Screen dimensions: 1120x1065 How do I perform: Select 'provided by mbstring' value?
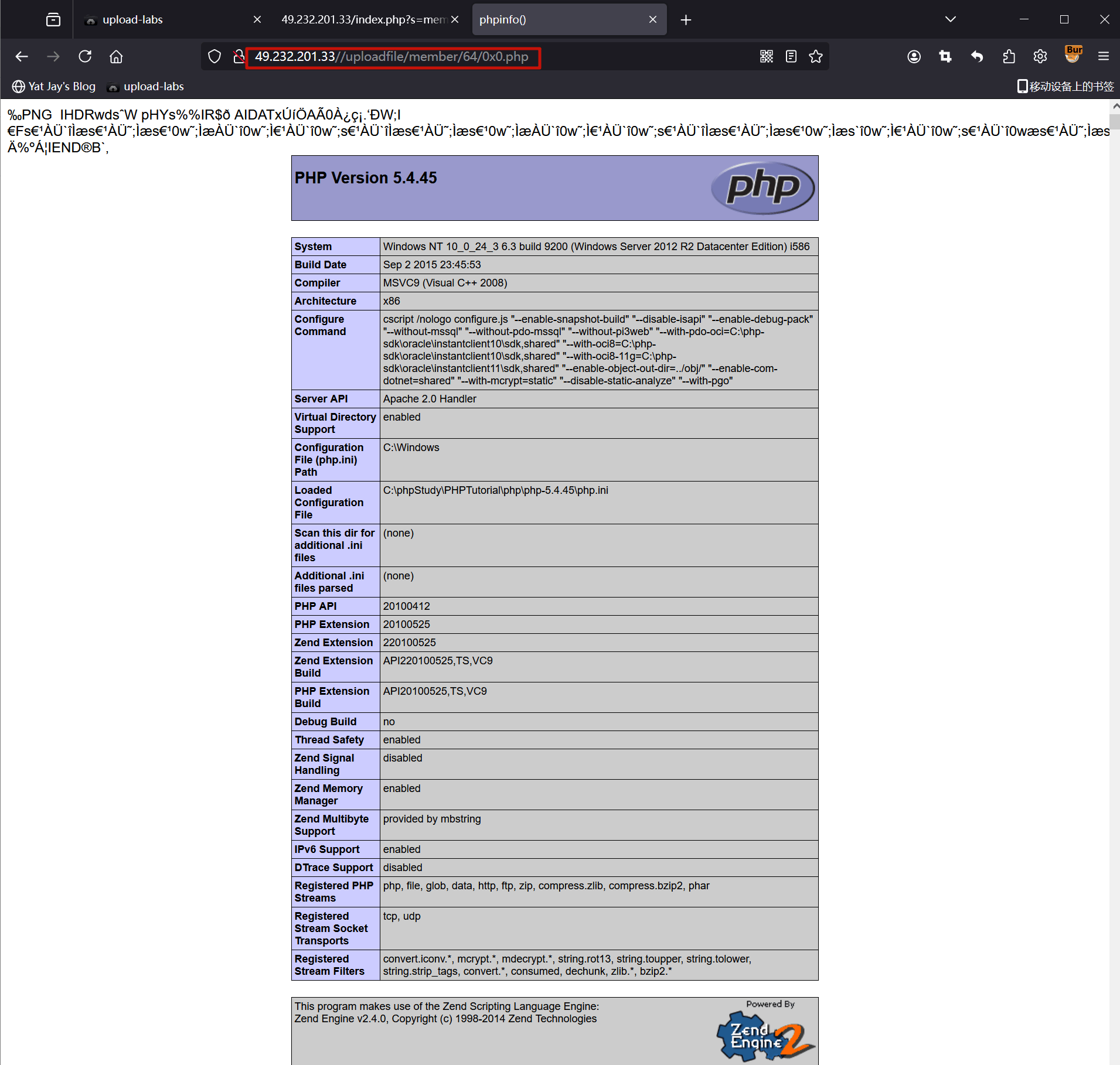click(x=432, y=819)
